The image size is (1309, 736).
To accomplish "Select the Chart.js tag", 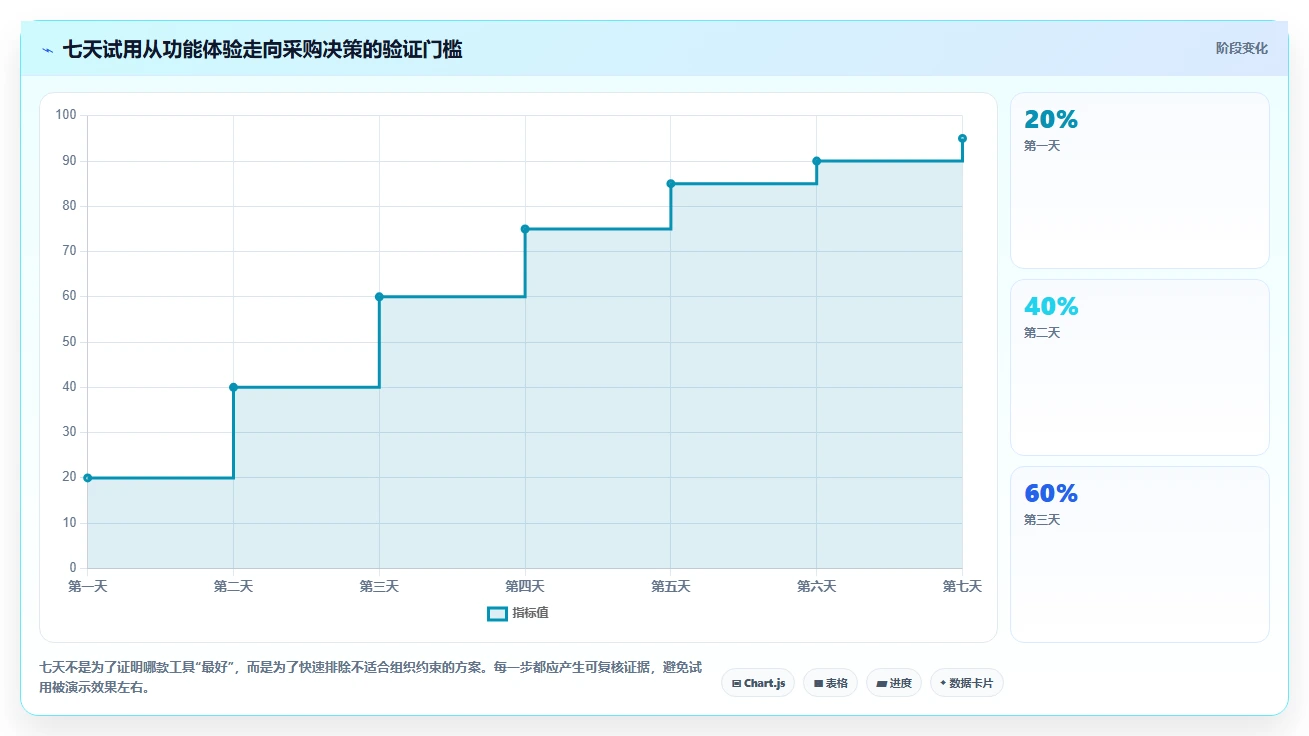I will click(x=758, y=683).
